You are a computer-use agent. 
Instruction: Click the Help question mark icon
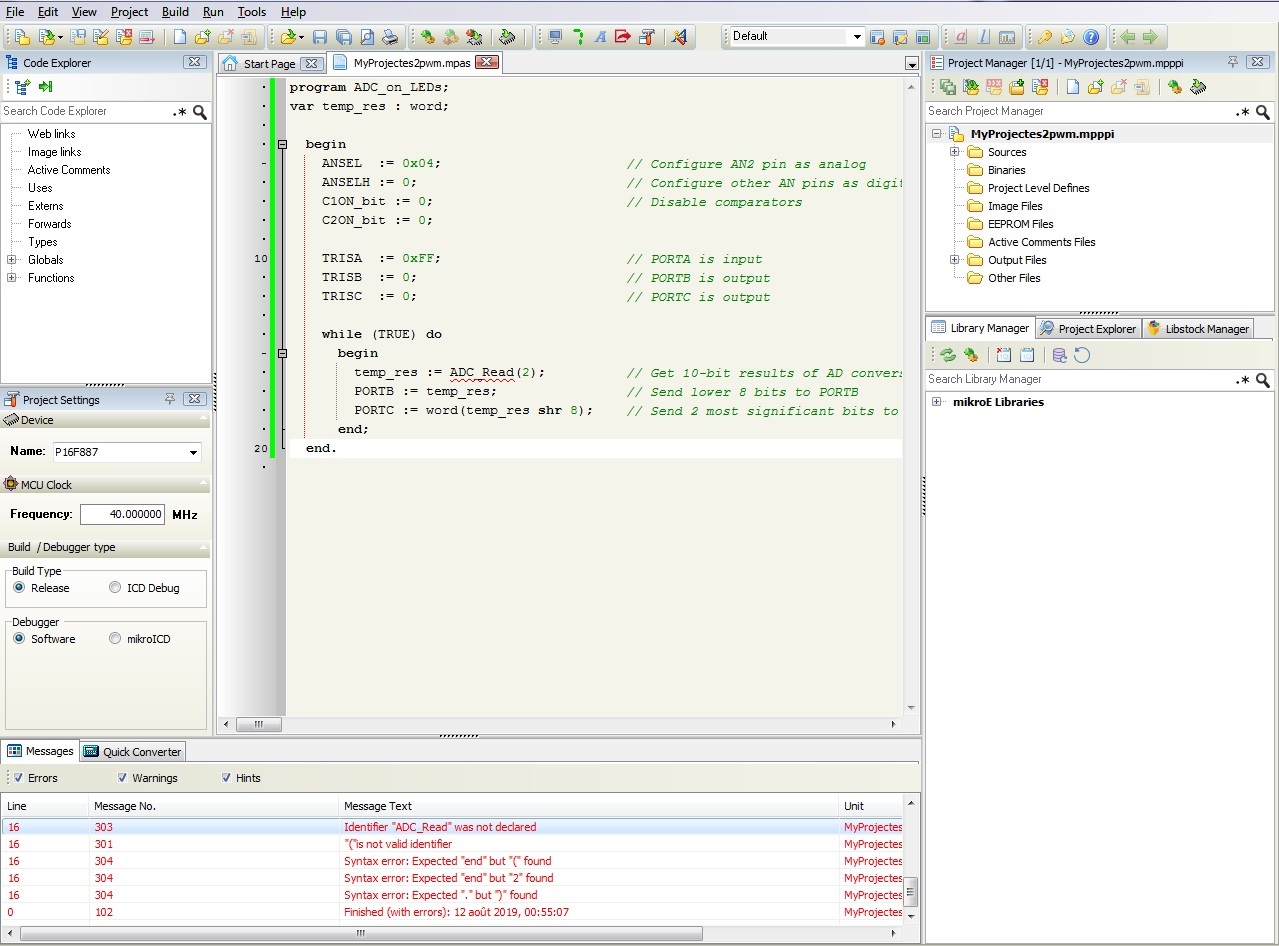click(x=1091, y=37)
